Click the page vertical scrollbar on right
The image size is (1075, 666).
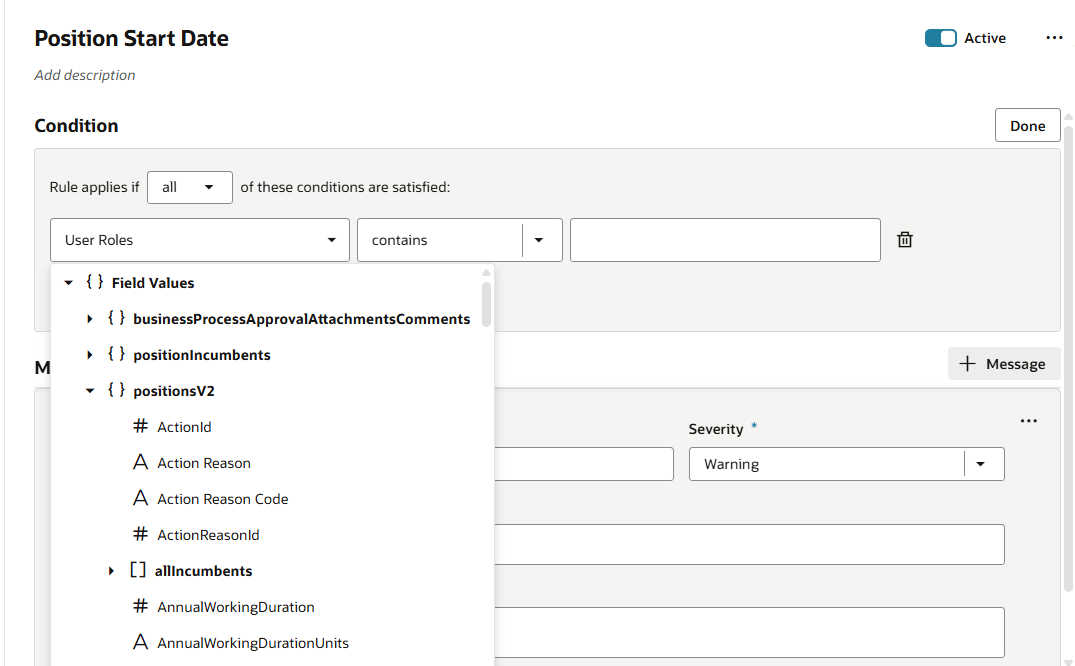[1068, 357]
